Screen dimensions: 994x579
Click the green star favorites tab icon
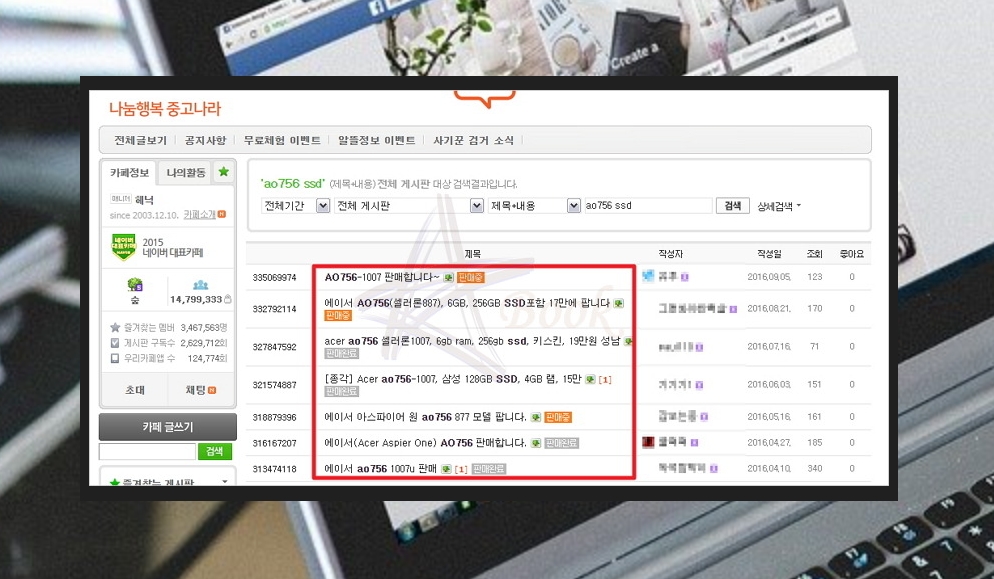[223, 172]
